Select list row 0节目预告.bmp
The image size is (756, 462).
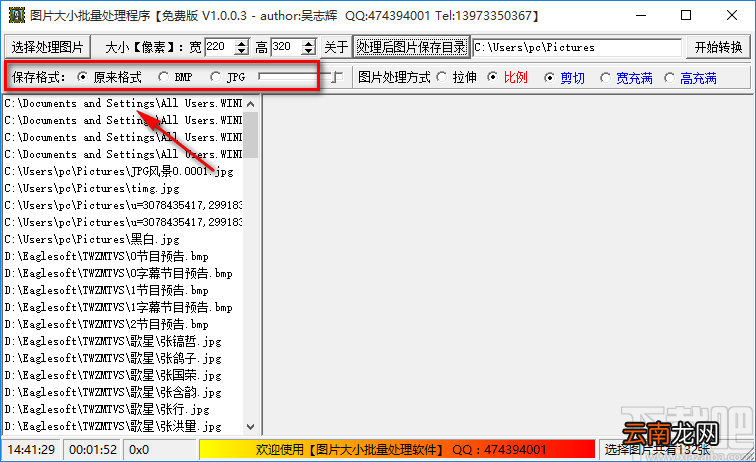[x=123, y=256]
